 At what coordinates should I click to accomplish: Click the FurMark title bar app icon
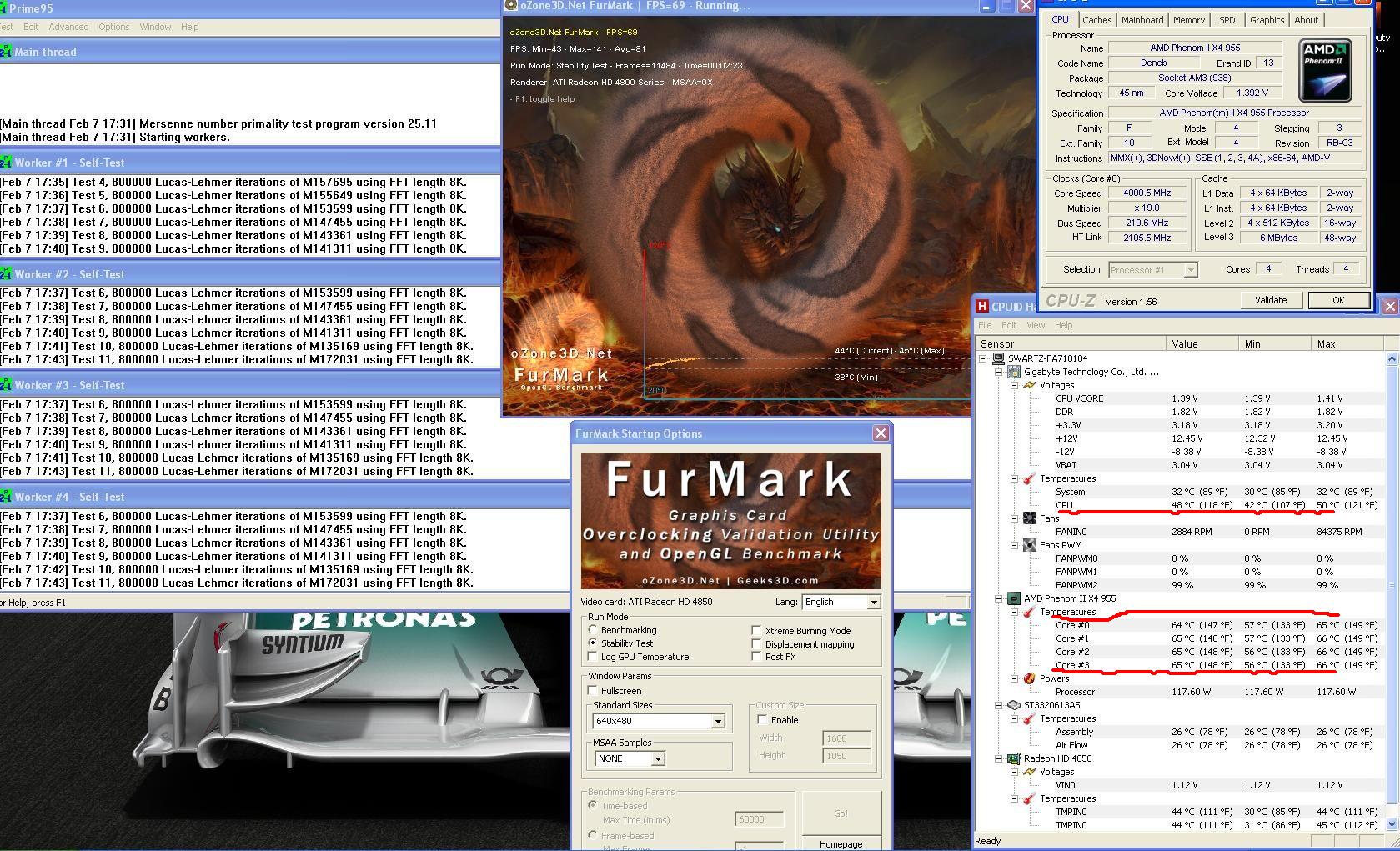tap(511, 6)
